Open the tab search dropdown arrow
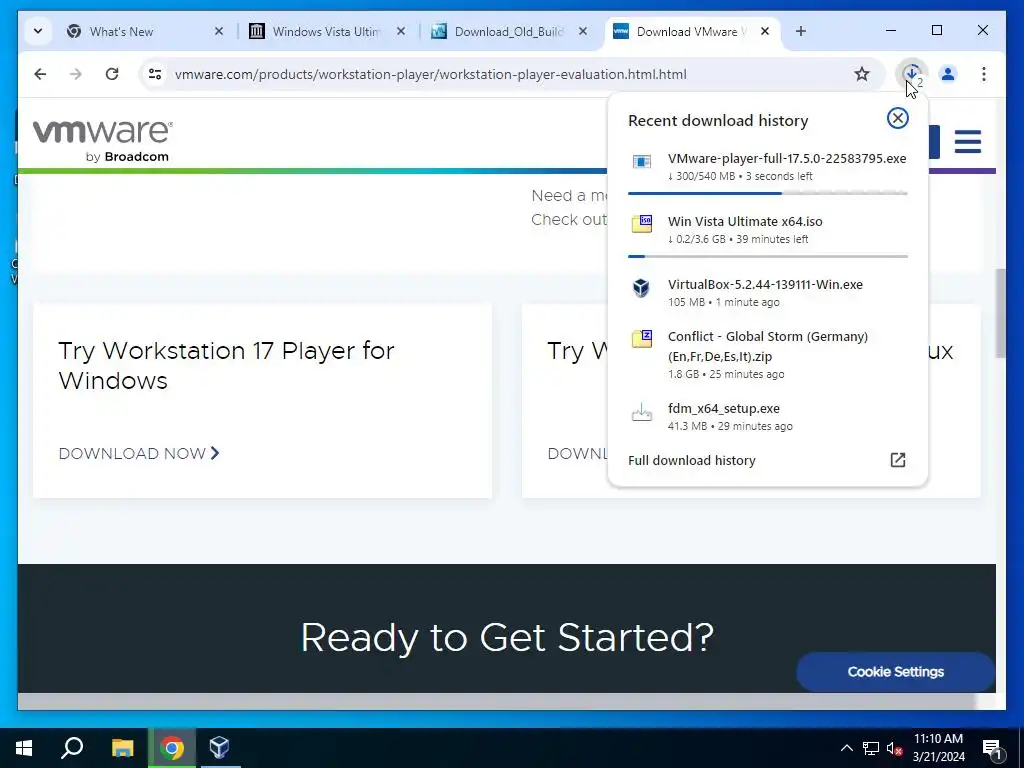The width and height of the screenshot is (1024, 768). tap(38, 31)
